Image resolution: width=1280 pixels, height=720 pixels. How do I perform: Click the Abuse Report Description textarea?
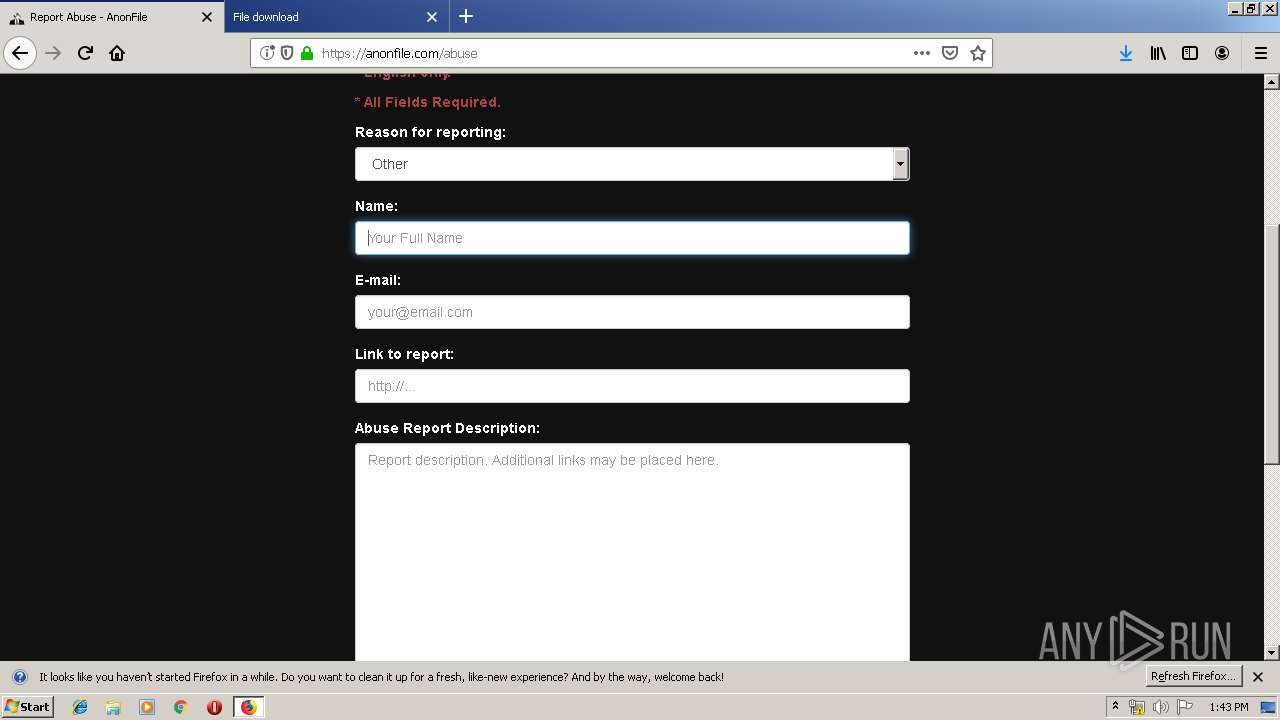[x=632, y=552]
